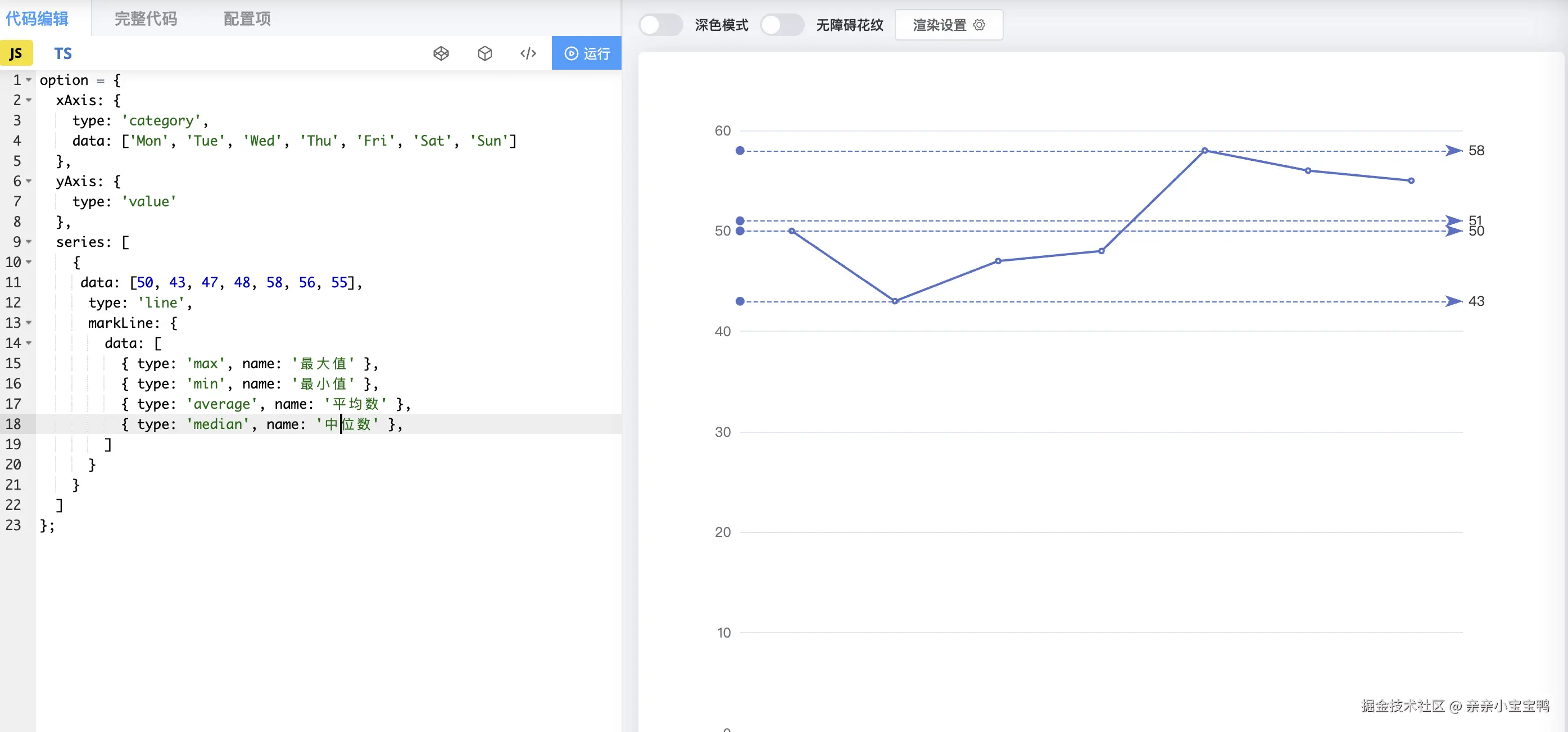Click the CodePen icon in editor toolbar
1568x732 pixels.
(x=441, y=53)
